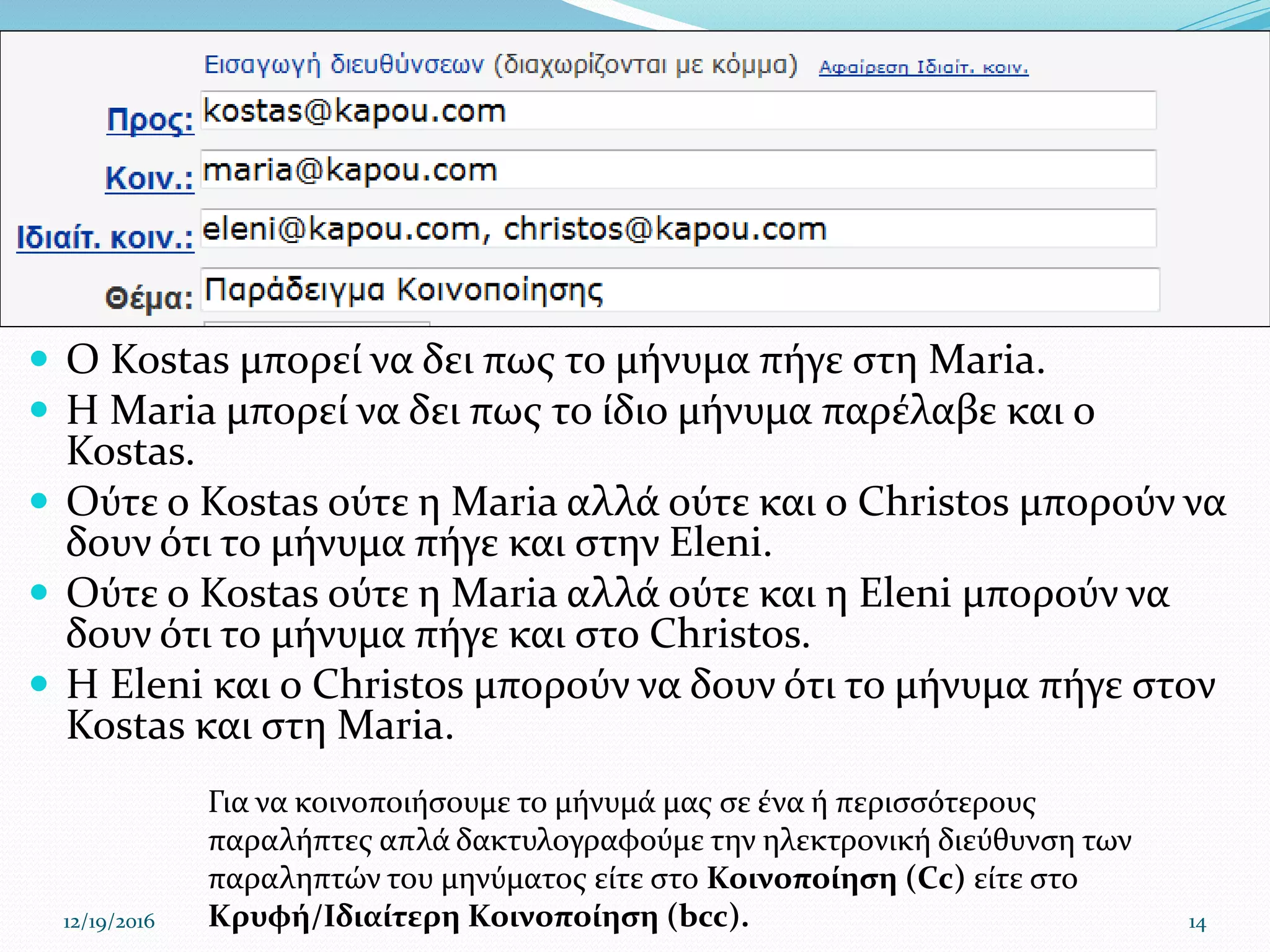This screenshot has height=952, width=1270.
Task: Select the Ιδιαίτ. κοιν. field with eleni@kapou.com
Action: [678, 228]
